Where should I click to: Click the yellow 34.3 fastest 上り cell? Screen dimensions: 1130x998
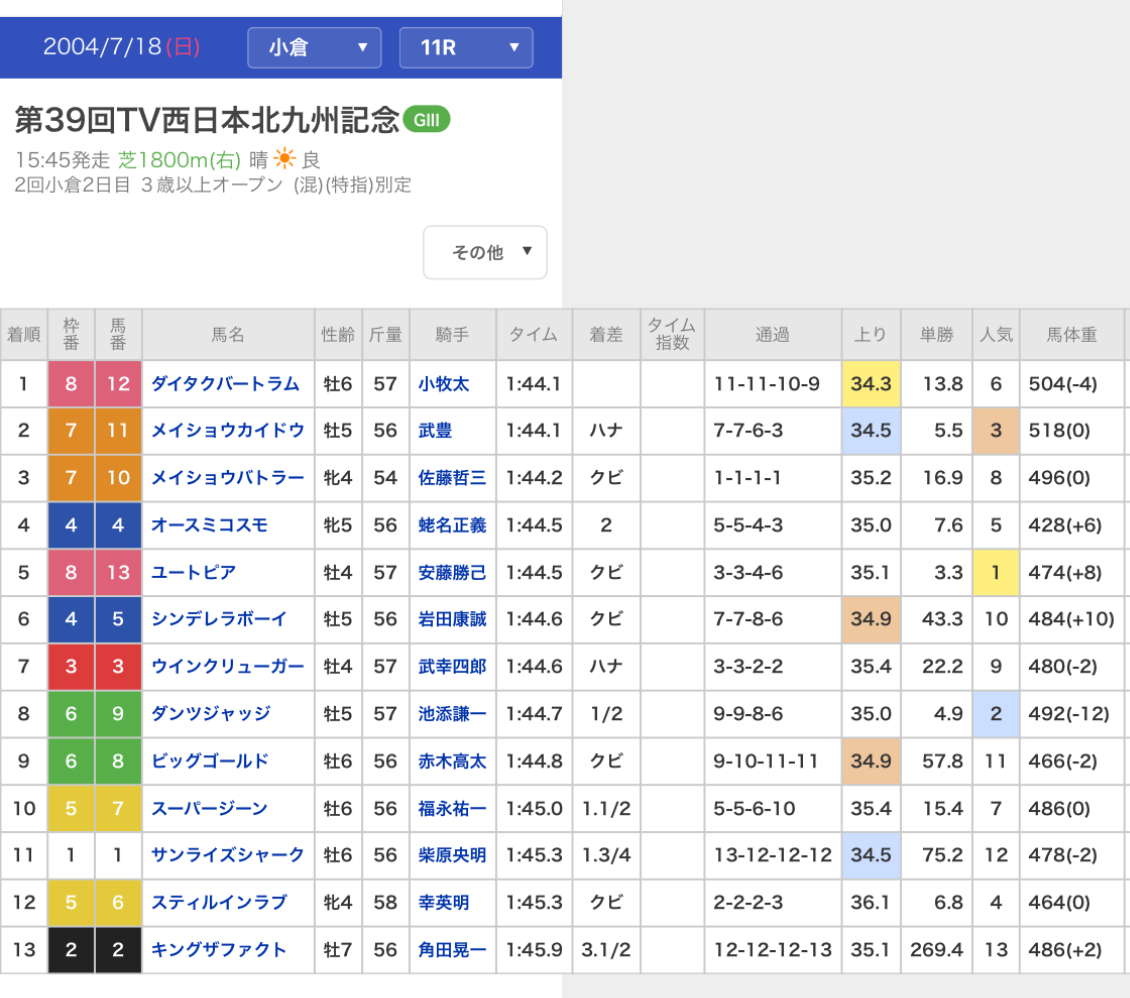(871, 384)
